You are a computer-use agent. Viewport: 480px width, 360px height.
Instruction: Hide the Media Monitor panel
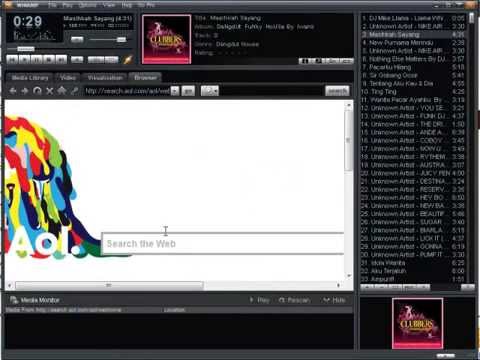click(334, 300)
